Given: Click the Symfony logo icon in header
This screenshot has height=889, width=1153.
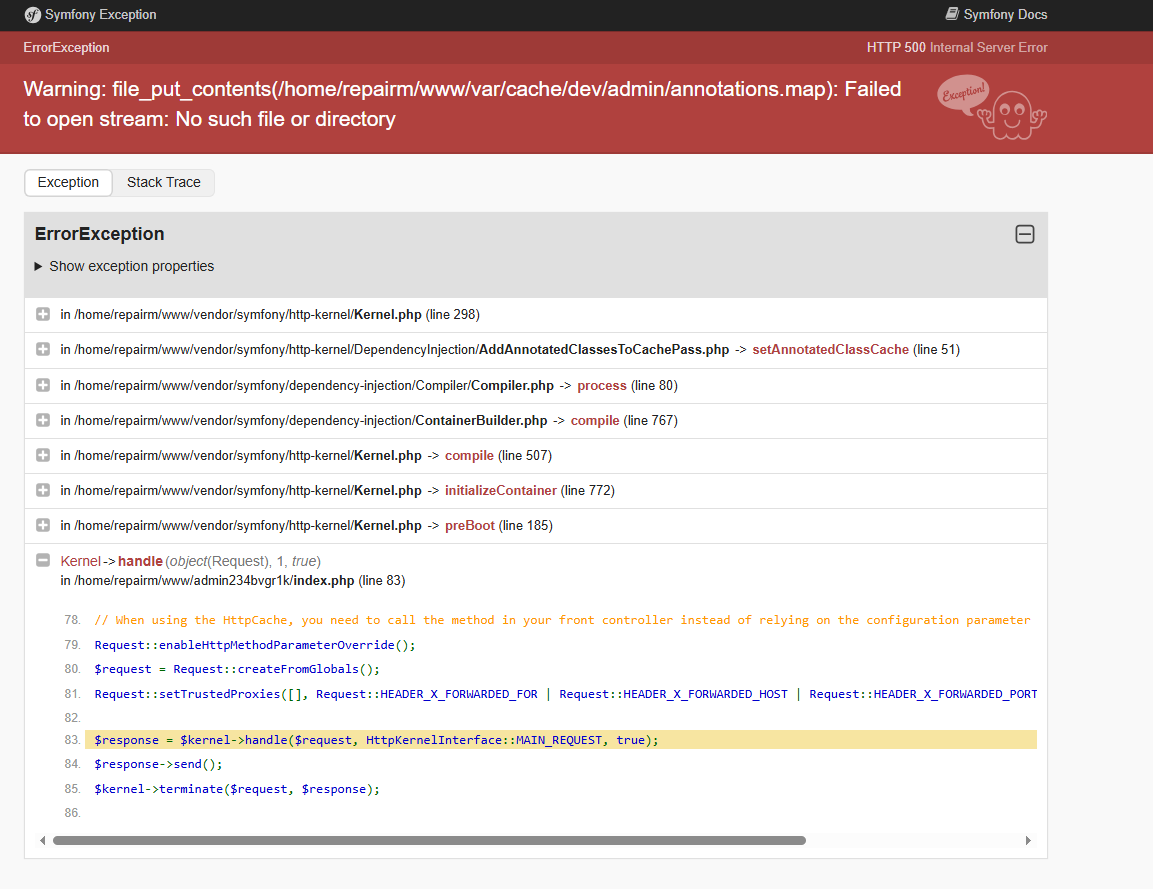Looking at the screenshot, I should (x=32, y=15).
